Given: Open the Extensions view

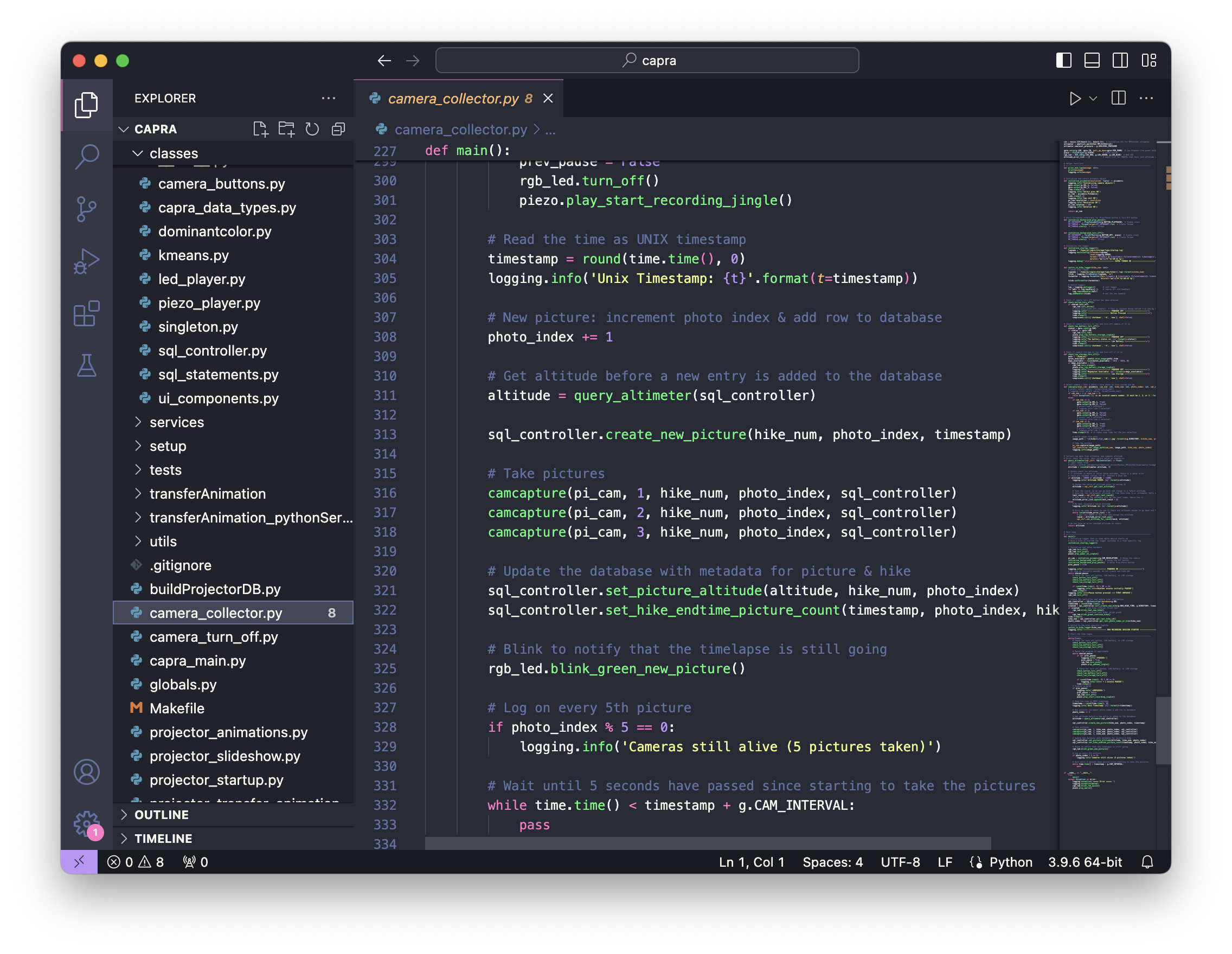Looking at the screenshot, I should [86, 313].
